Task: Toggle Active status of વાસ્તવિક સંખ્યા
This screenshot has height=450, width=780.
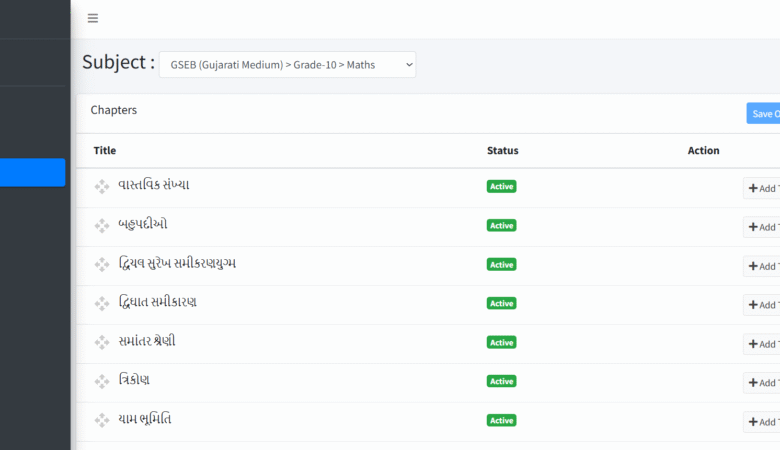Action: coord(501,186)
